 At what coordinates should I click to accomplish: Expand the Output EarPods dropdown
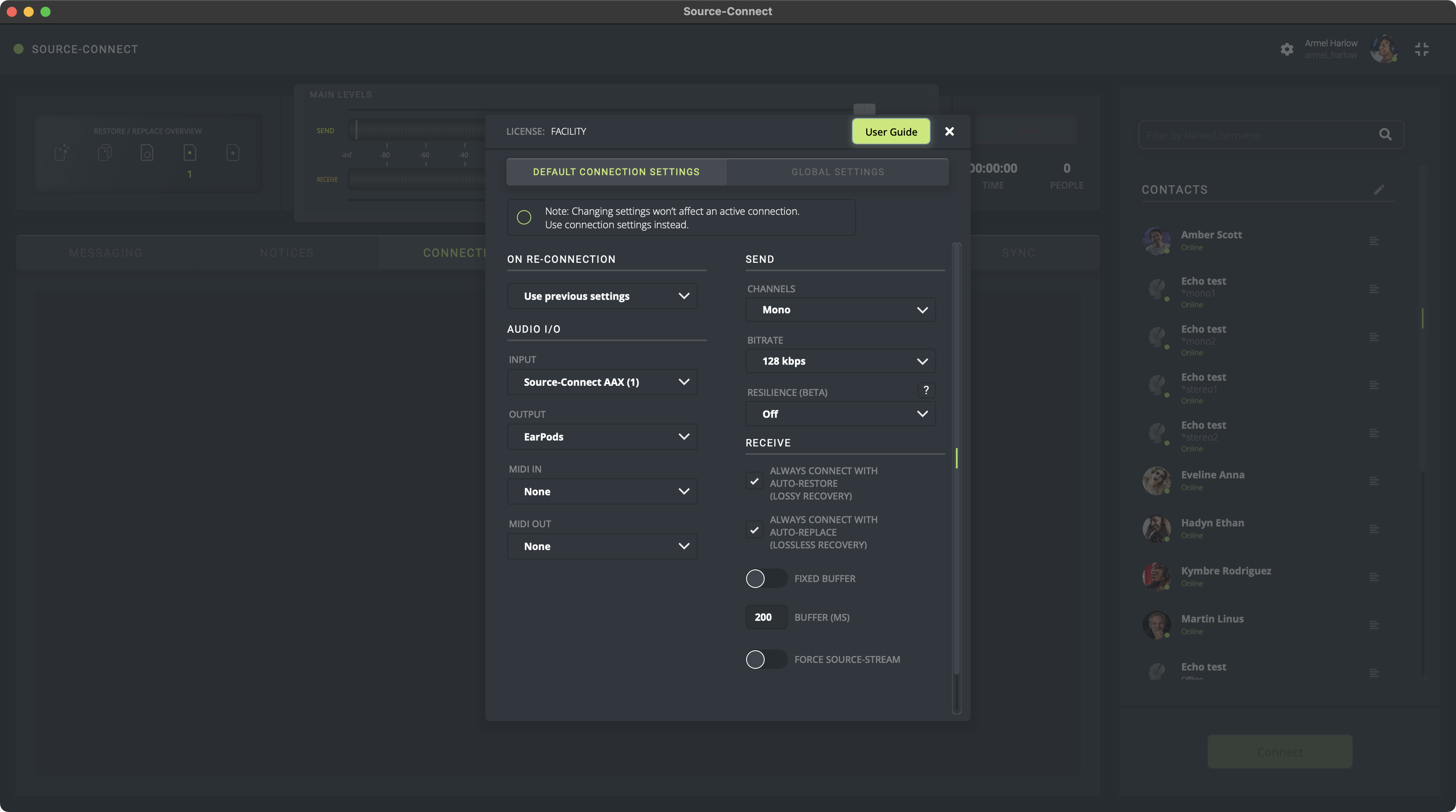point(602,437)
